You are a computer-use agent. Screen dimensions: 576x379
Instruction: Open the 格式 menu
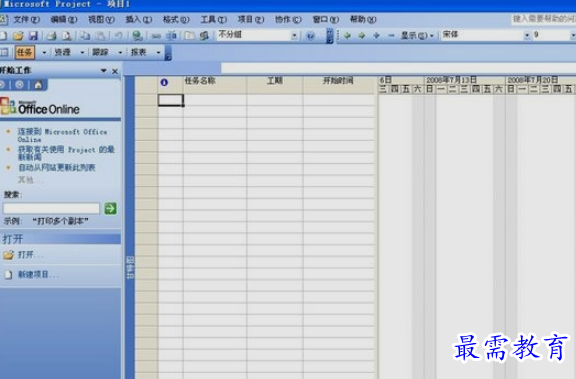pos(176,19)
